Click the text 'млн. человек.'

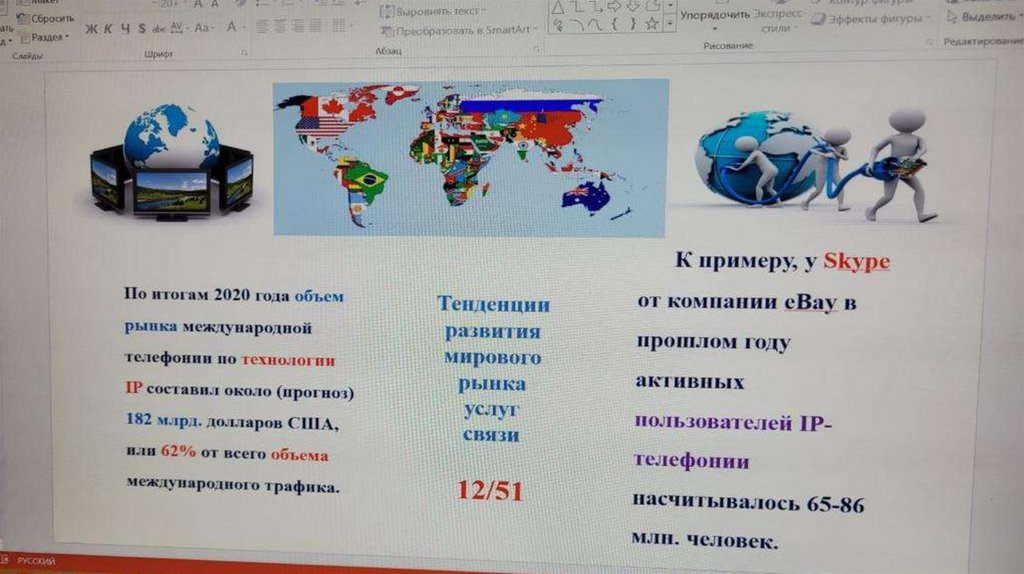pos(705,540)
